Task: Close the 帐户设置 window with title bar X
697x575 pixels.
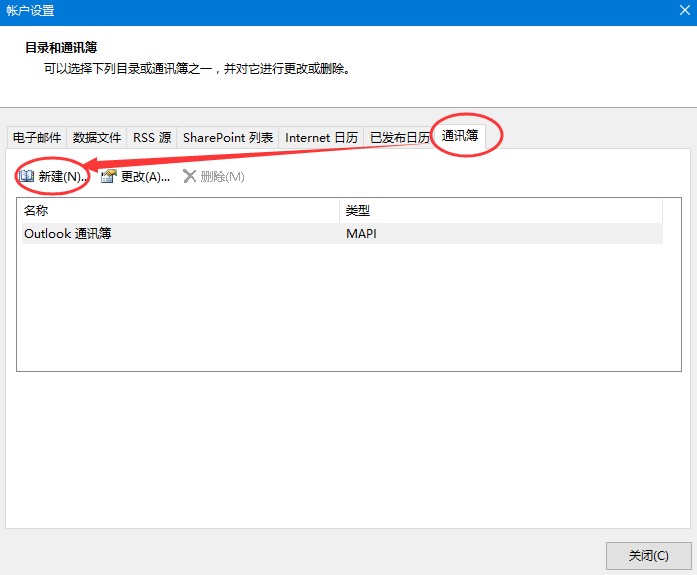Action: 680,12
